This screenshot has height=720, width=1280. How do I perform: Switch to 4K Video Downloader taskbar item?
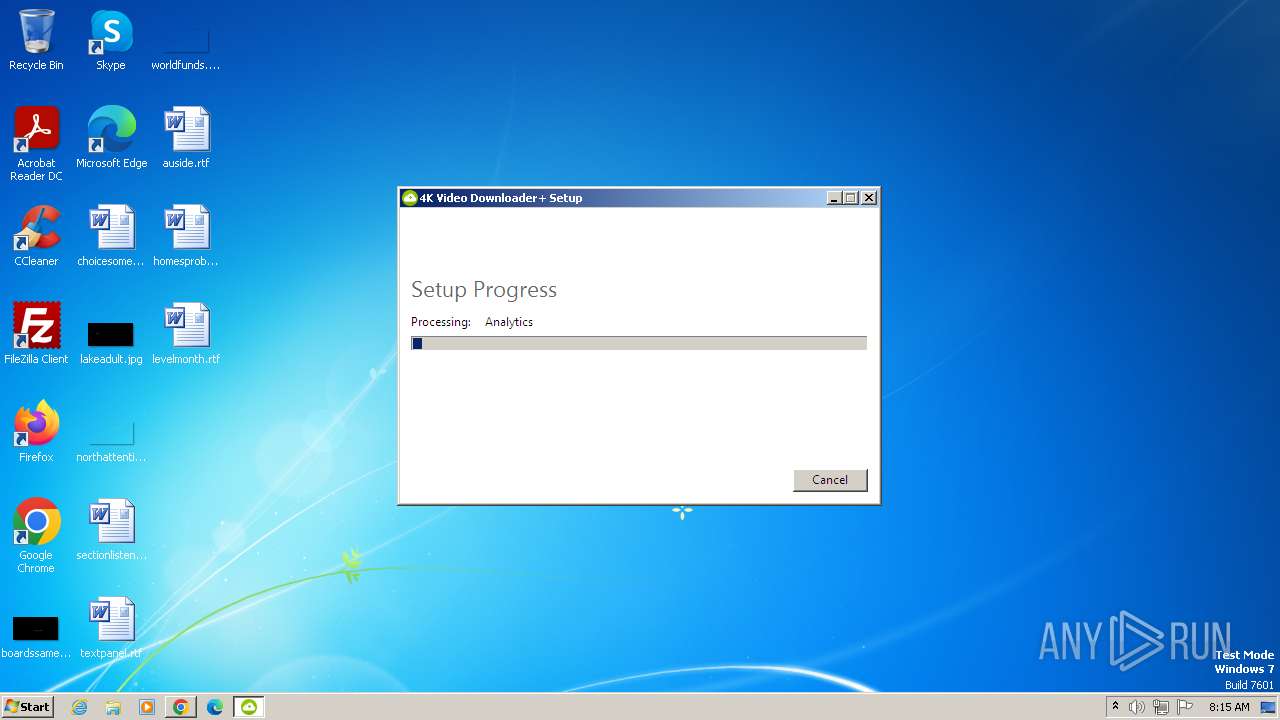coord(249,707)
